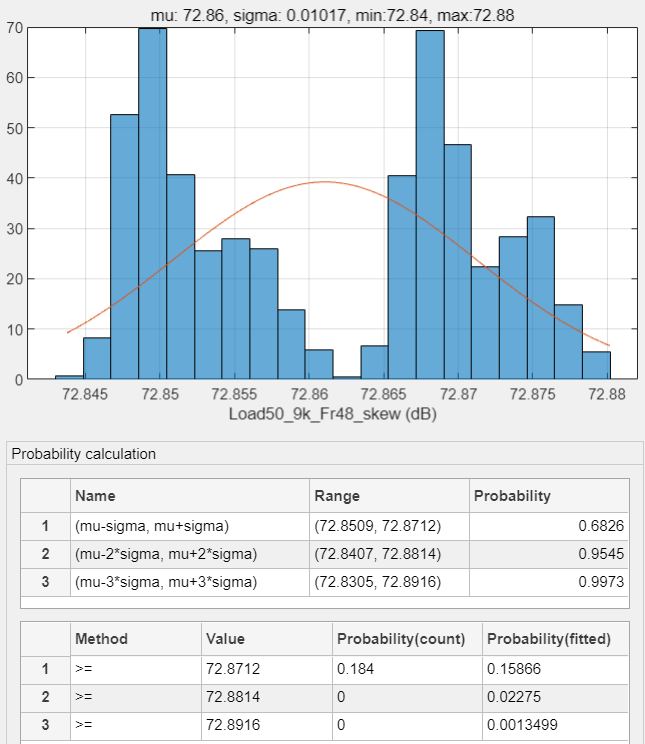Image resolution: width=645 pixels, height=744 pixels.
Task: Select row 2 header in the Method table
Action: (x=45, y=697)
